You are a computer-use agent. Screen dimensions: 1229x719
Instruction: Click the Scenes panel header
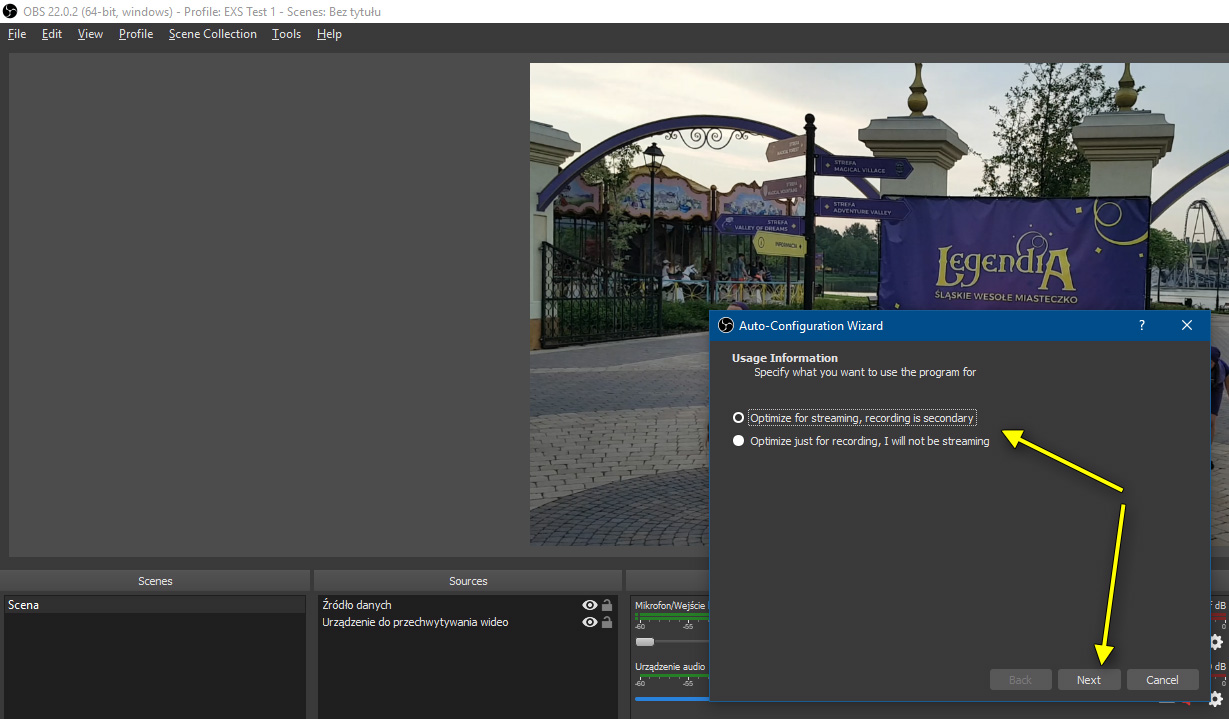(155, 581)
